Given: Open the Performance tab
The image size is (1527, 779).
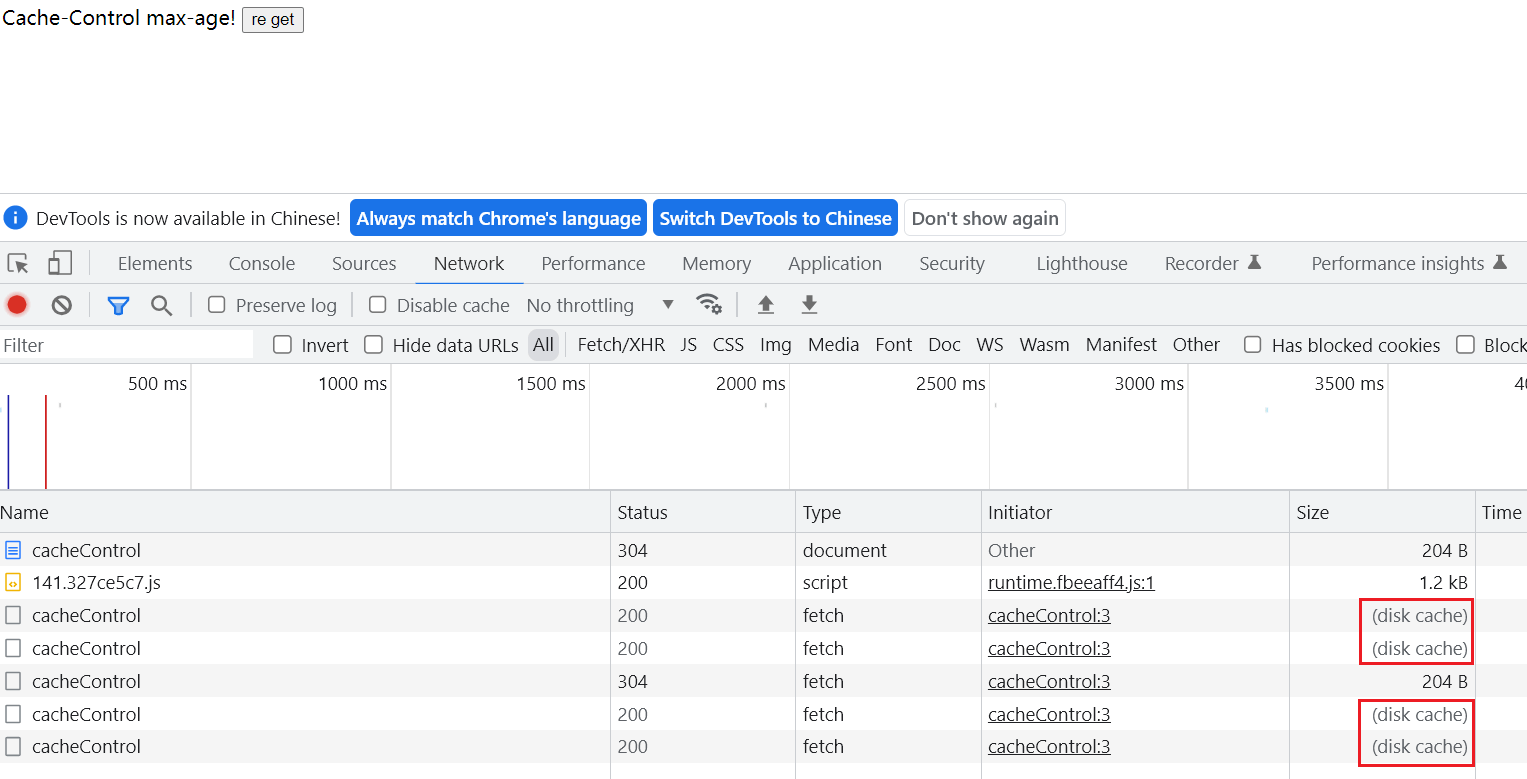Looking at the screenshot, I should (x=593, y=263).
